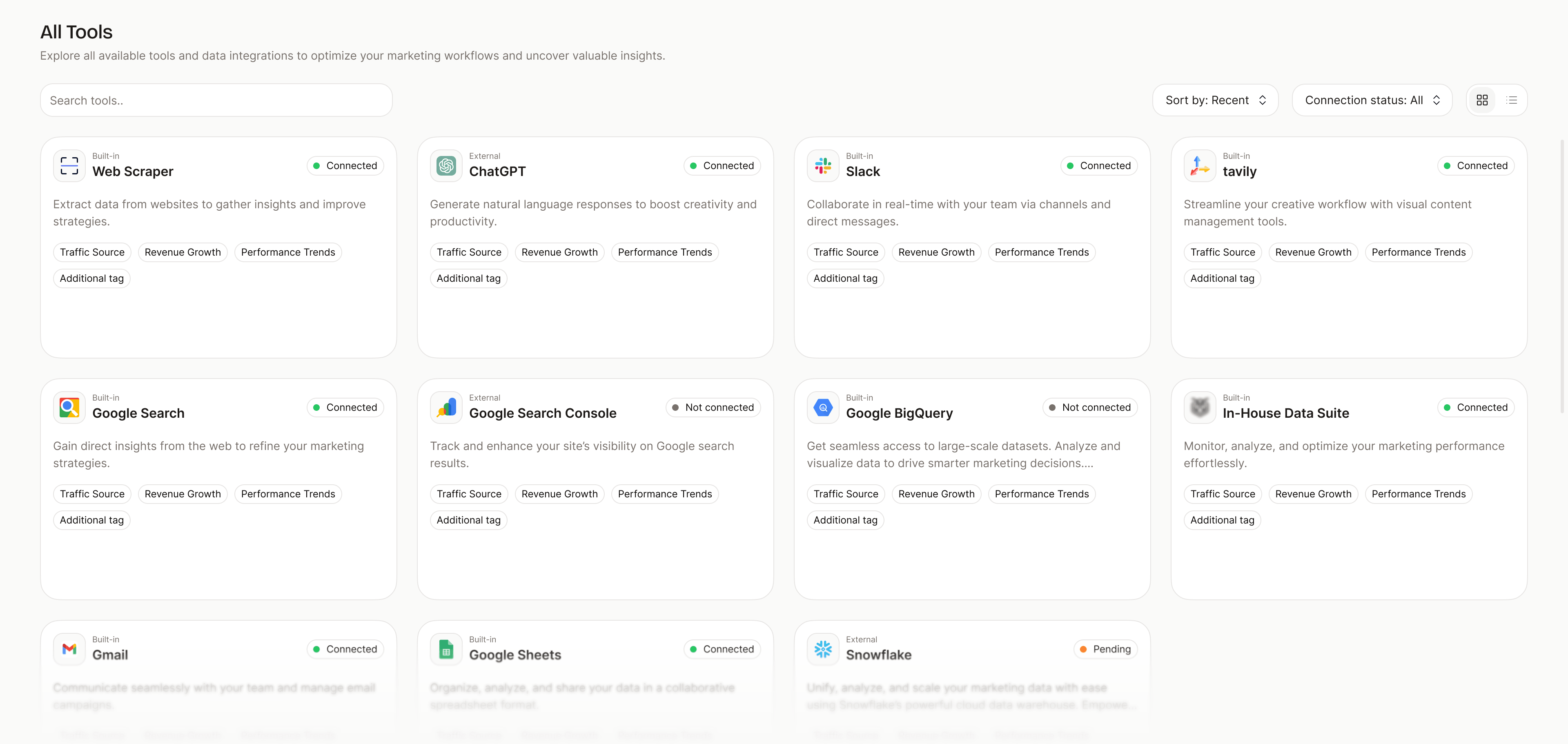Expand the Pending status on the Snowflake card
The width and height of the screenshot is (1568, 744).
1105,648
